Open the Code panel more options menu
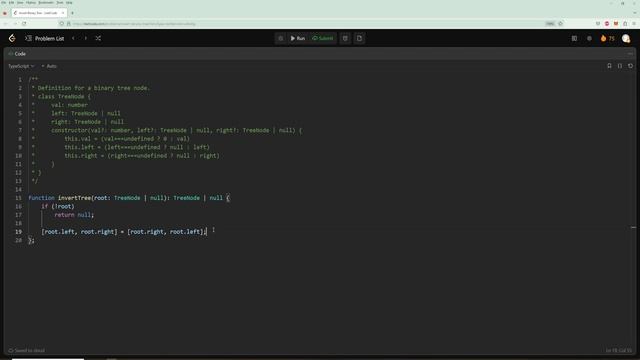The height and width of the screenshot is (360, 640). coord(630,54)
